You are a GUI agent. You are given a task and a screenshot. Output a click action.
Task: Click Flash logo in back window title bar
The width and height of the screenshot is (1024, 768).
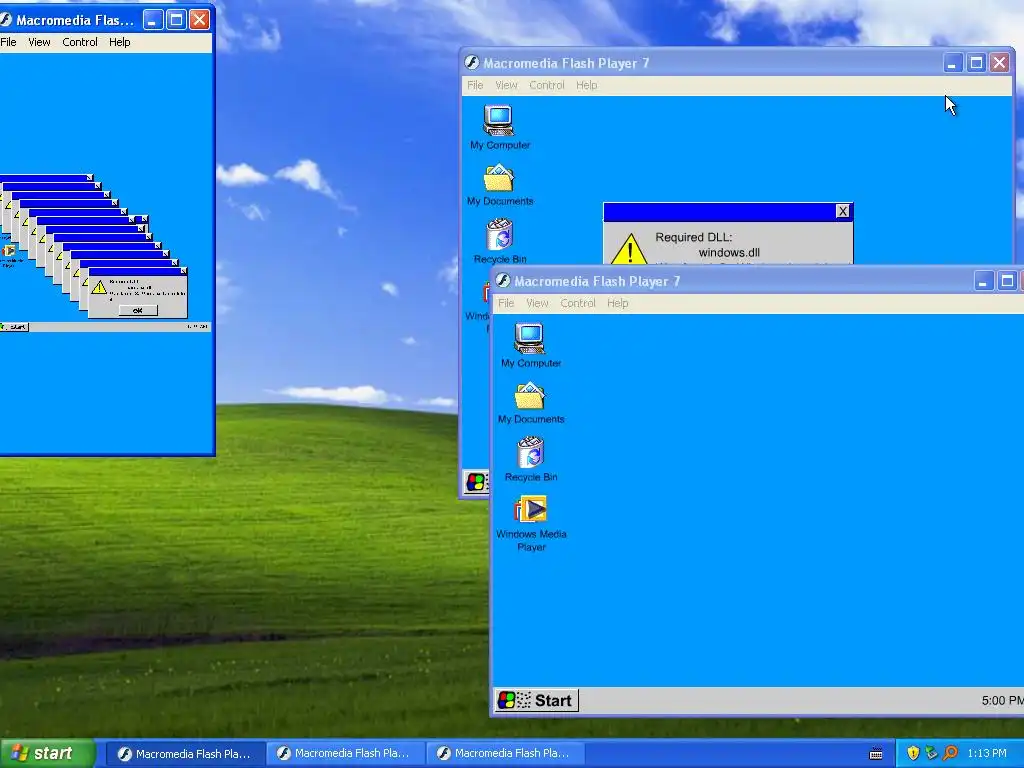tap(472, 63)
